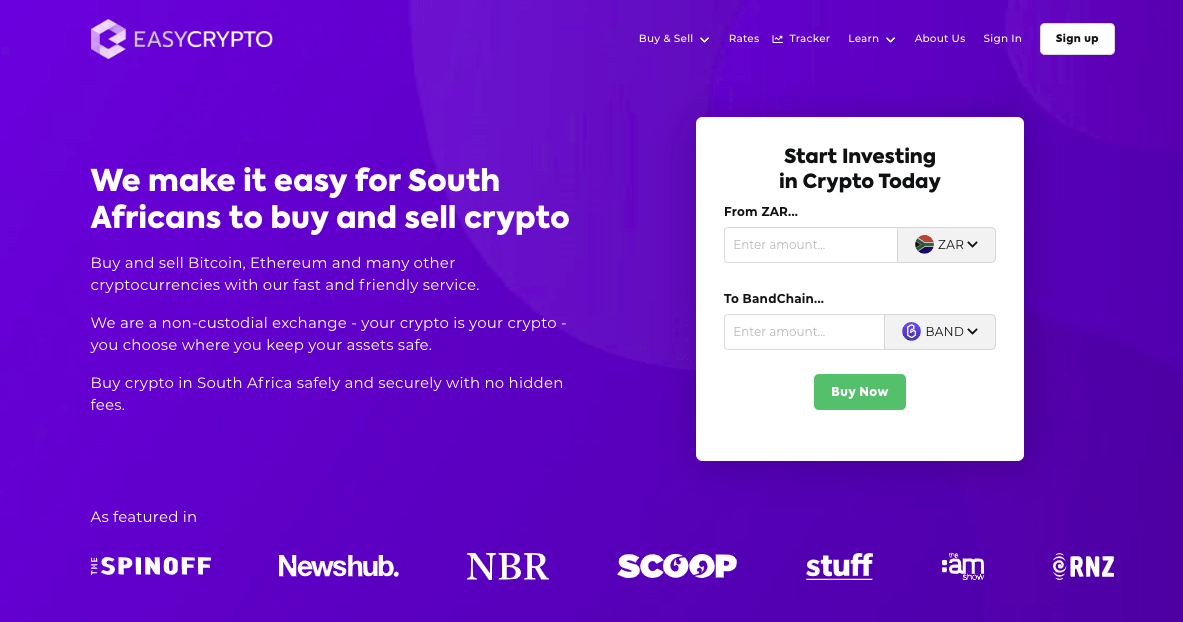Click the NBR logo
Screen dimensions: 1183x622
point(507,565)
